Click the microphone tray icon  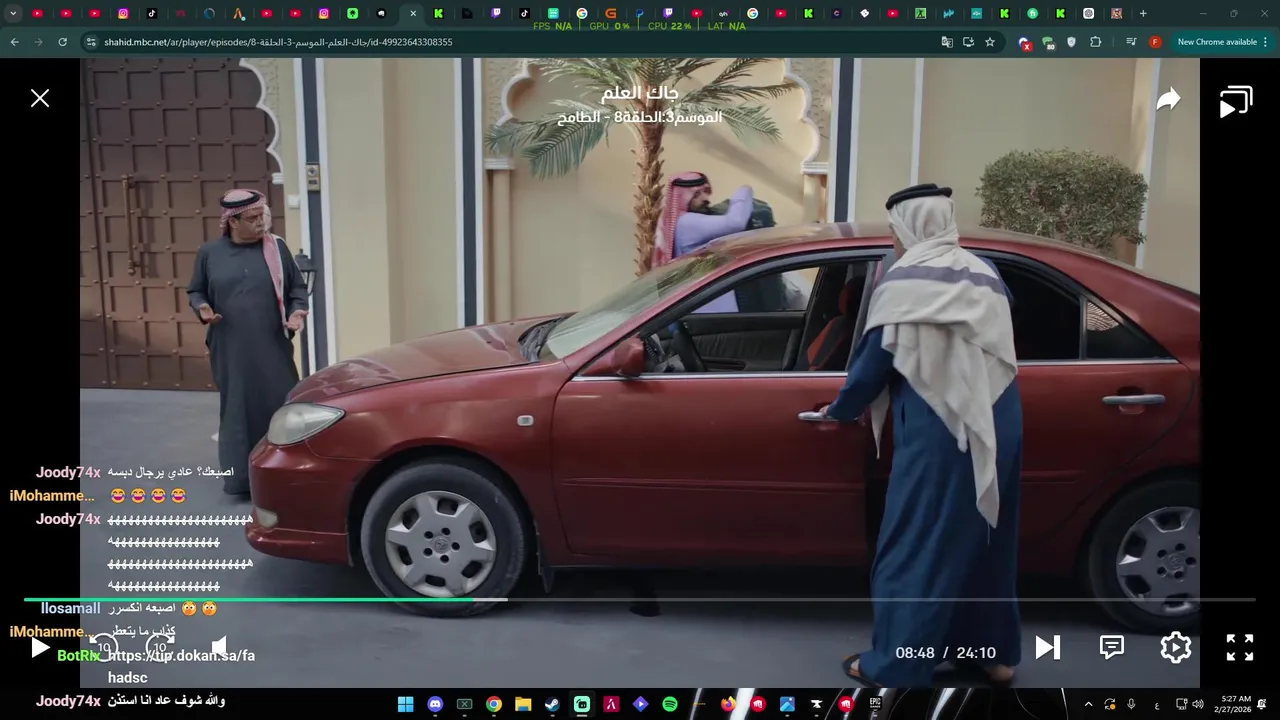1131,704
